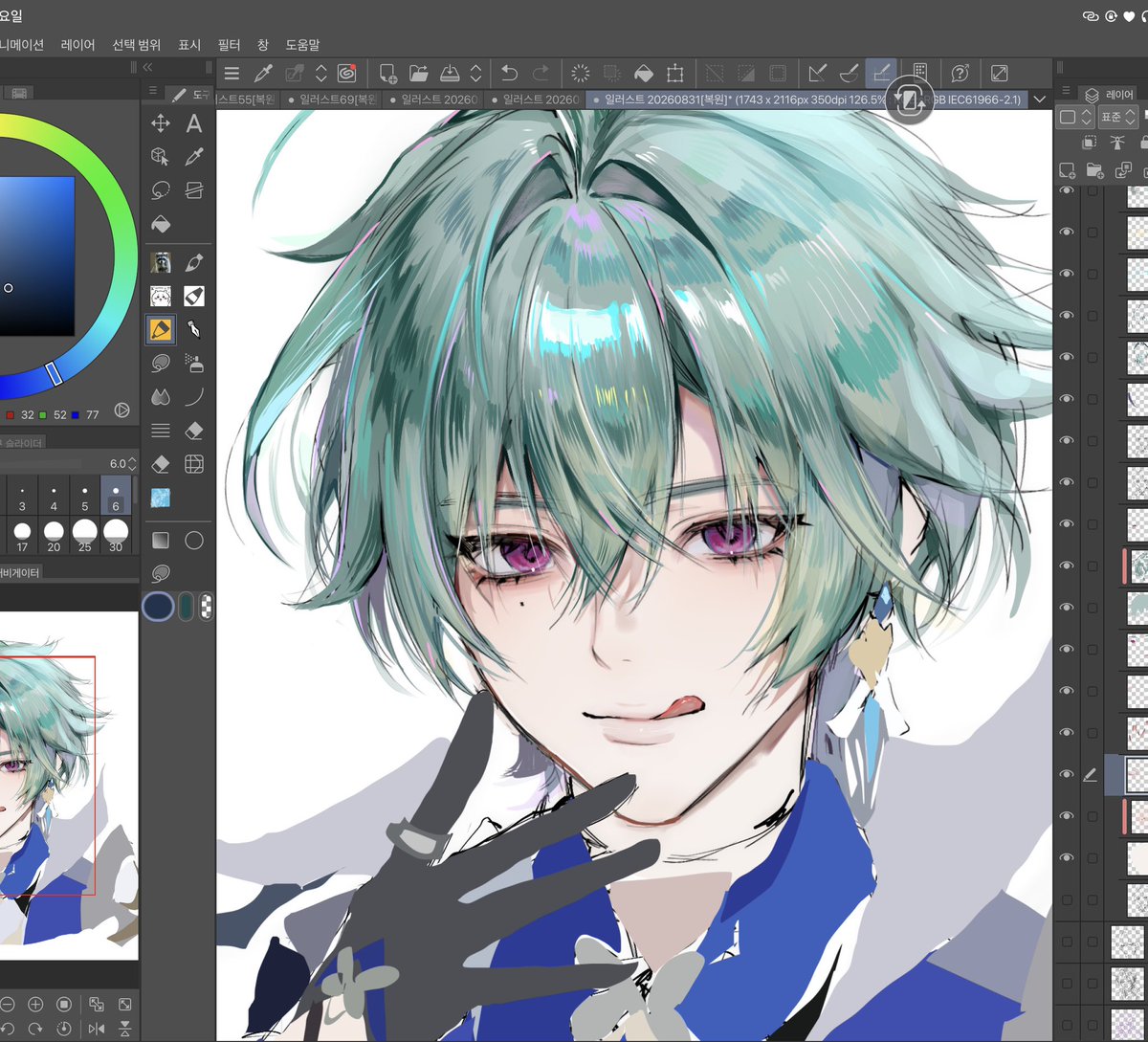Toggle snap to ruler

tap(817, 73)
